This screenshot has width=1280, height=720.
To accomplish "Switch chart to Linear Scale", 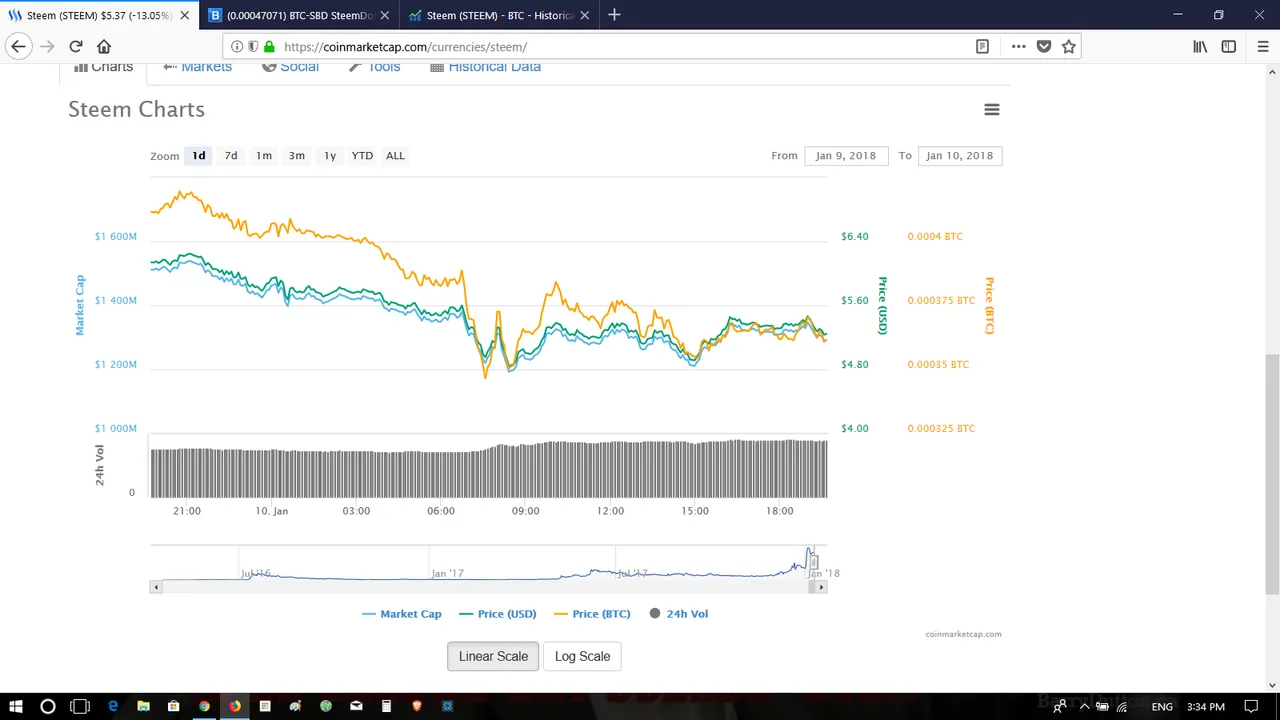I will (493, 657).
